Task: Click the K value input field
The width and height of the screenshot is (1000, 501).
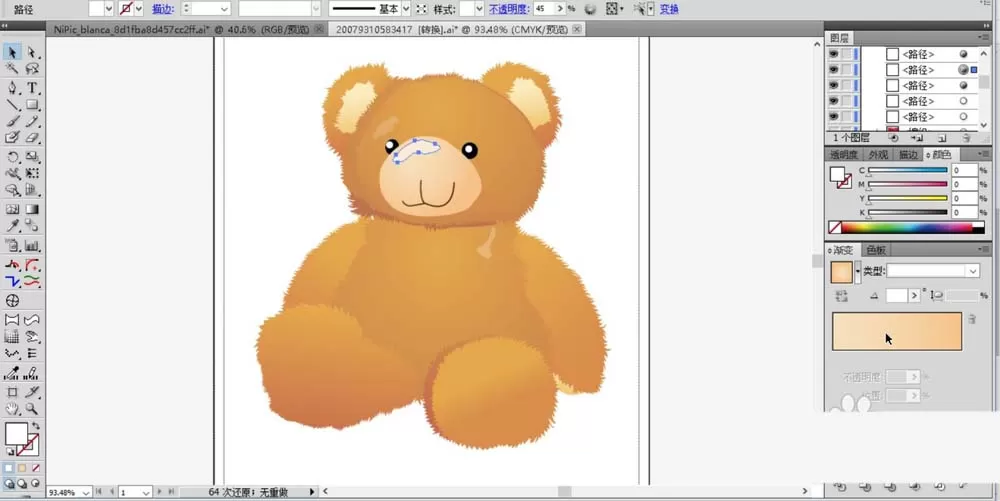Action: (x=964, y=213)
